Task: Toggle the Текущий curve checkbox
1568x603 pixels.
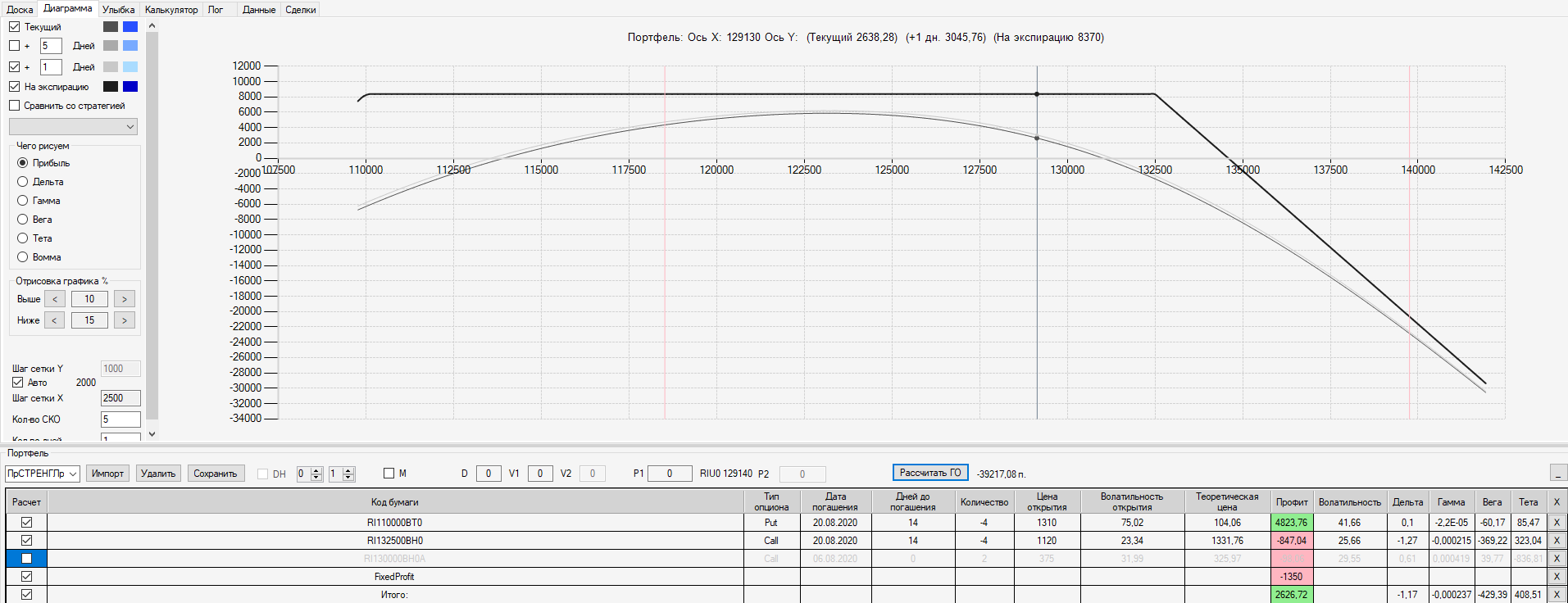Action: coord(15,27)
